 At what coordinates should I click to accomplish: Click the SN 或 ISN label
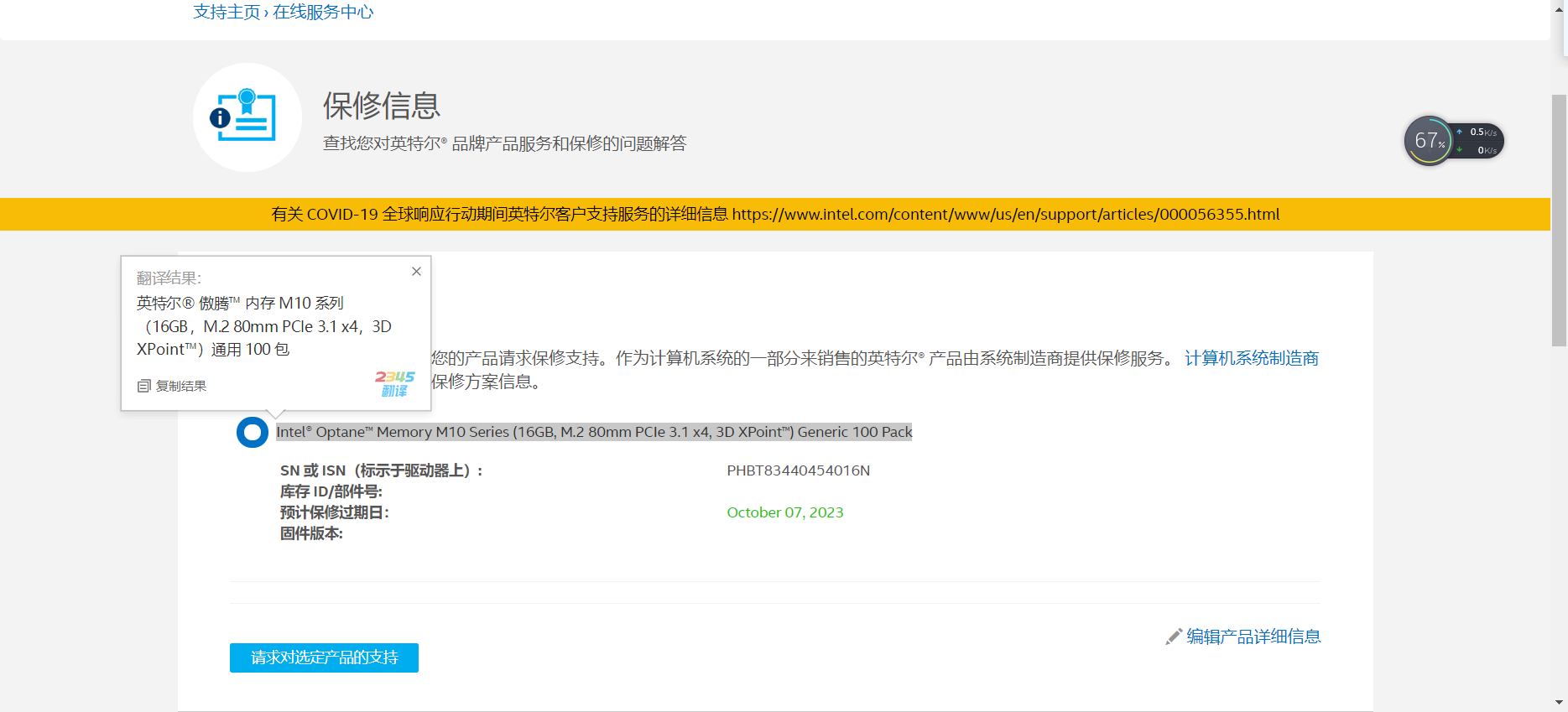pos(382,470)
